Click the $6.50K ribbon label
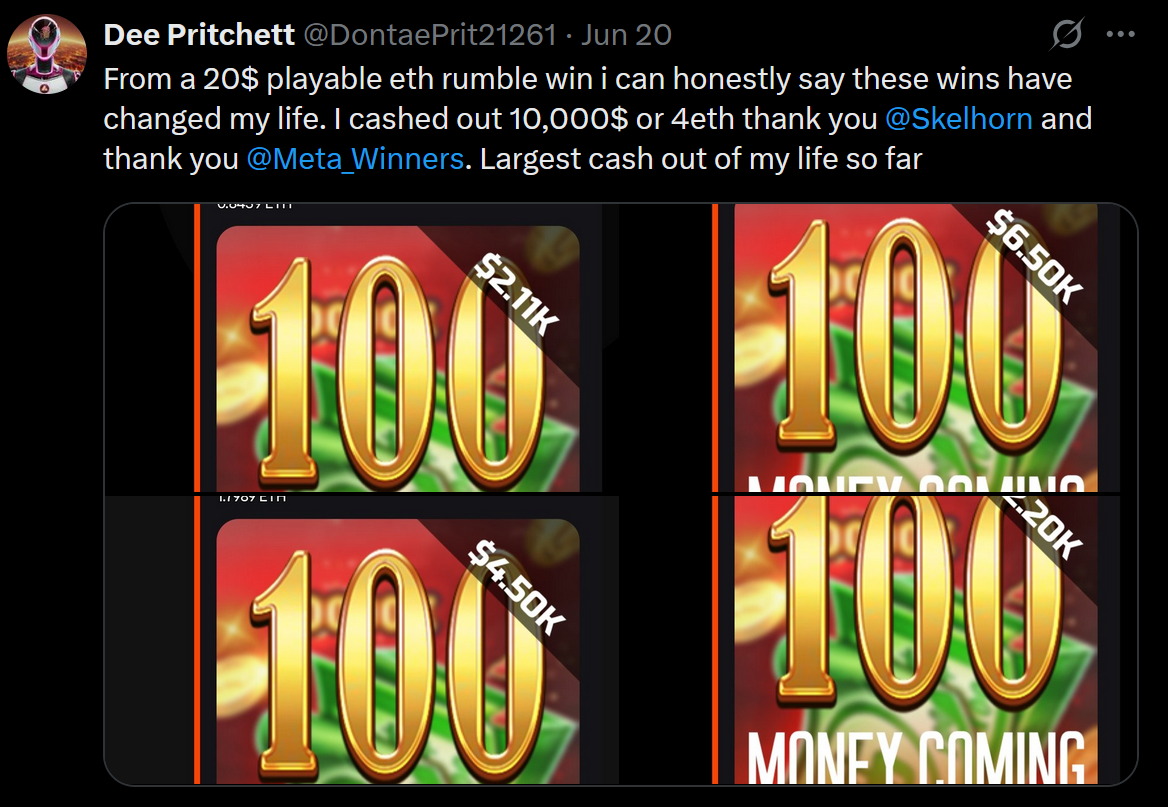Image resolution: width=1168 pixels, height=807 pixels. point(1034,257)
